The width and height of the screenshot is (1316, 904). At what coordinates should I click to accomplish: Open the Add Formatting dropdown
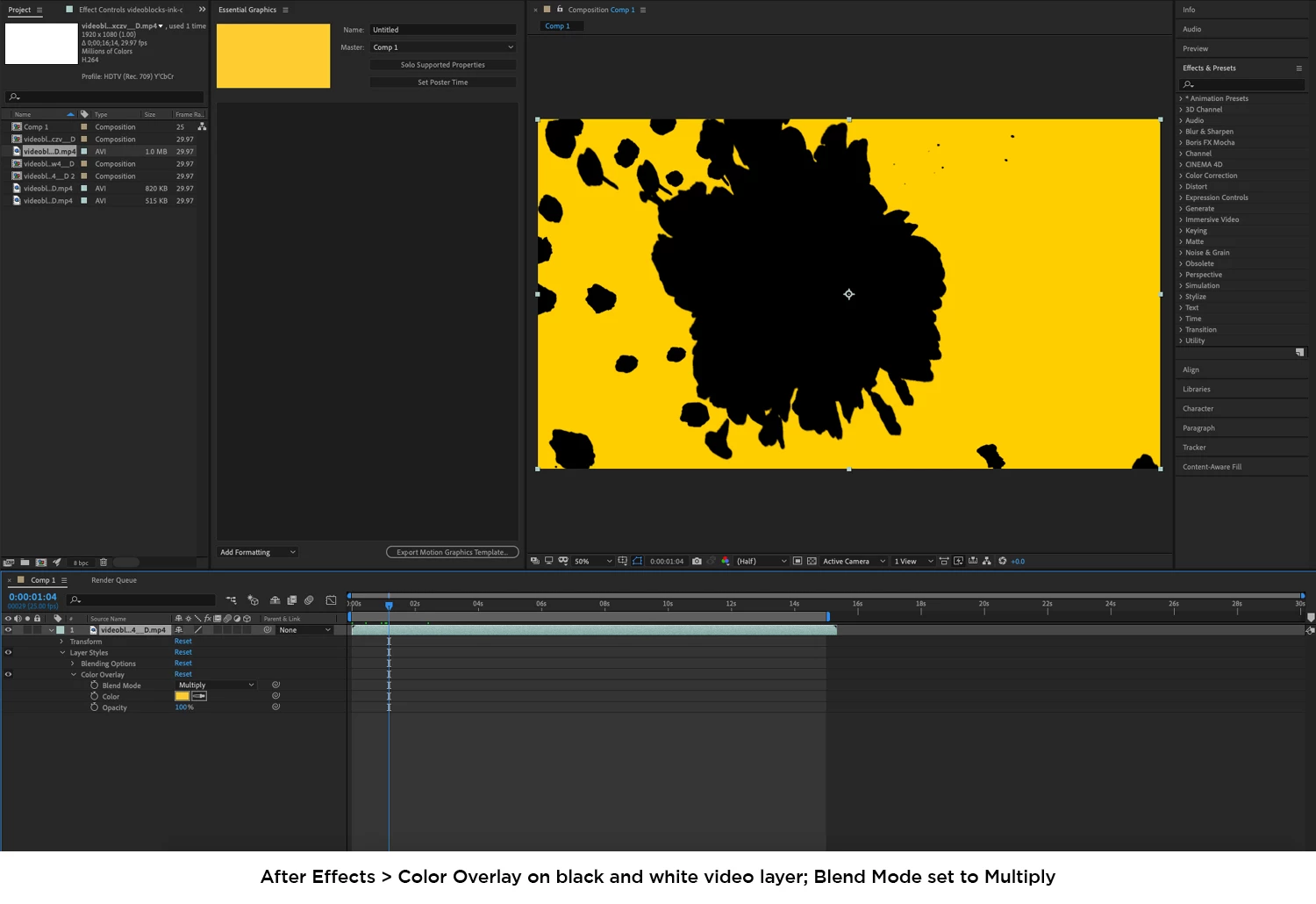(258, 552)
